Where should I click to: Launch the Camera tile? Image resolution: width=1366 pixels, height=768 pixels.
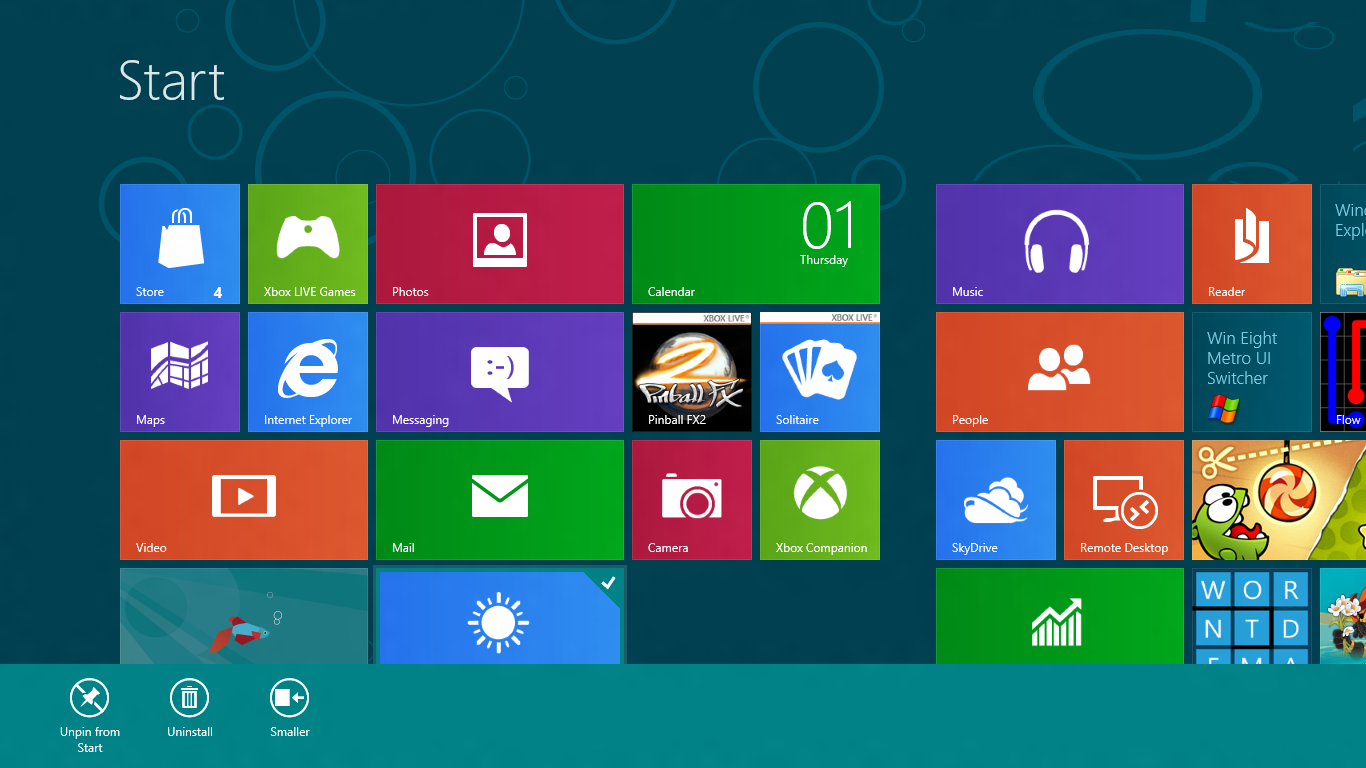coord(692,500)
